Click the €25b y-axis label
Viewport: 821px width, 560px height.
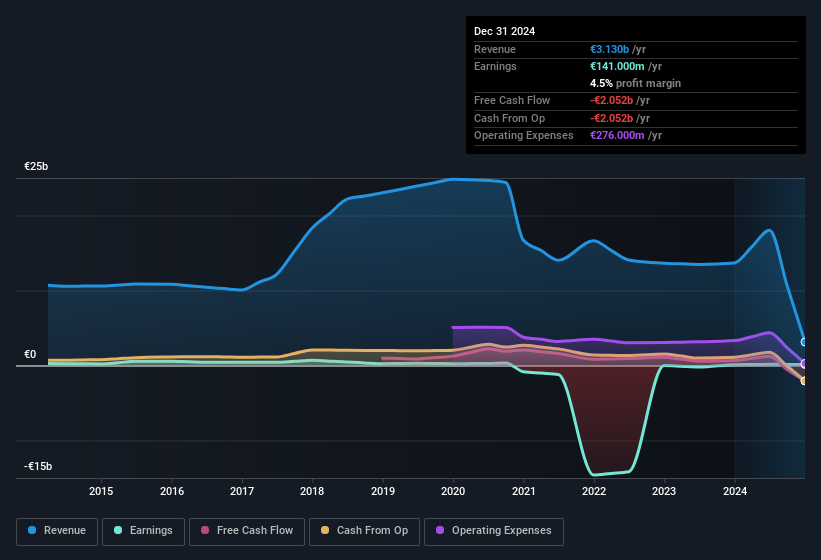pos(36,166)
